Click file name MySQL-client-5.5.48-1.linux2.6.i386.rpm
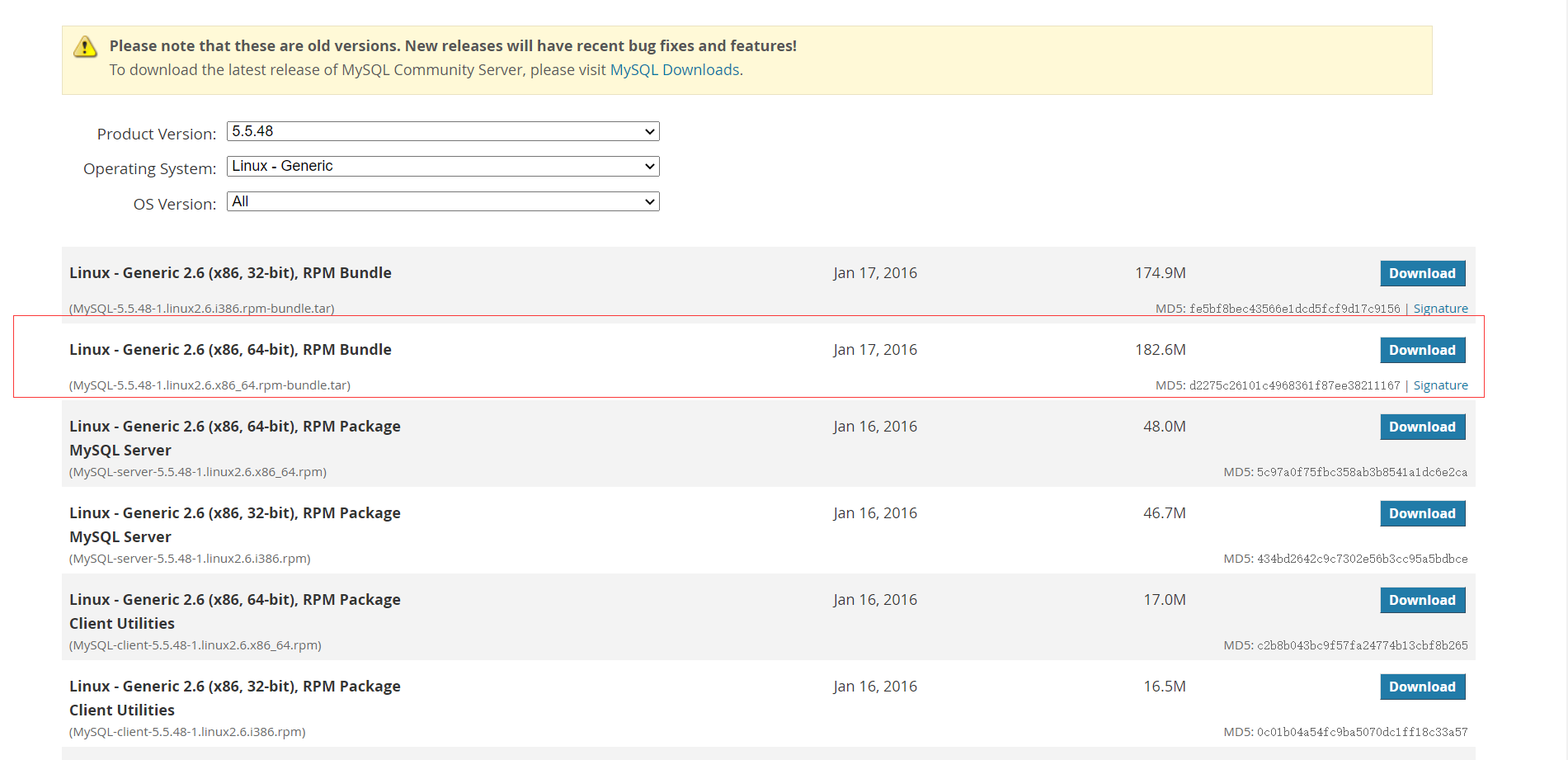The height and width of the screenshot is (760, 1568). click(x=187, y=732)
